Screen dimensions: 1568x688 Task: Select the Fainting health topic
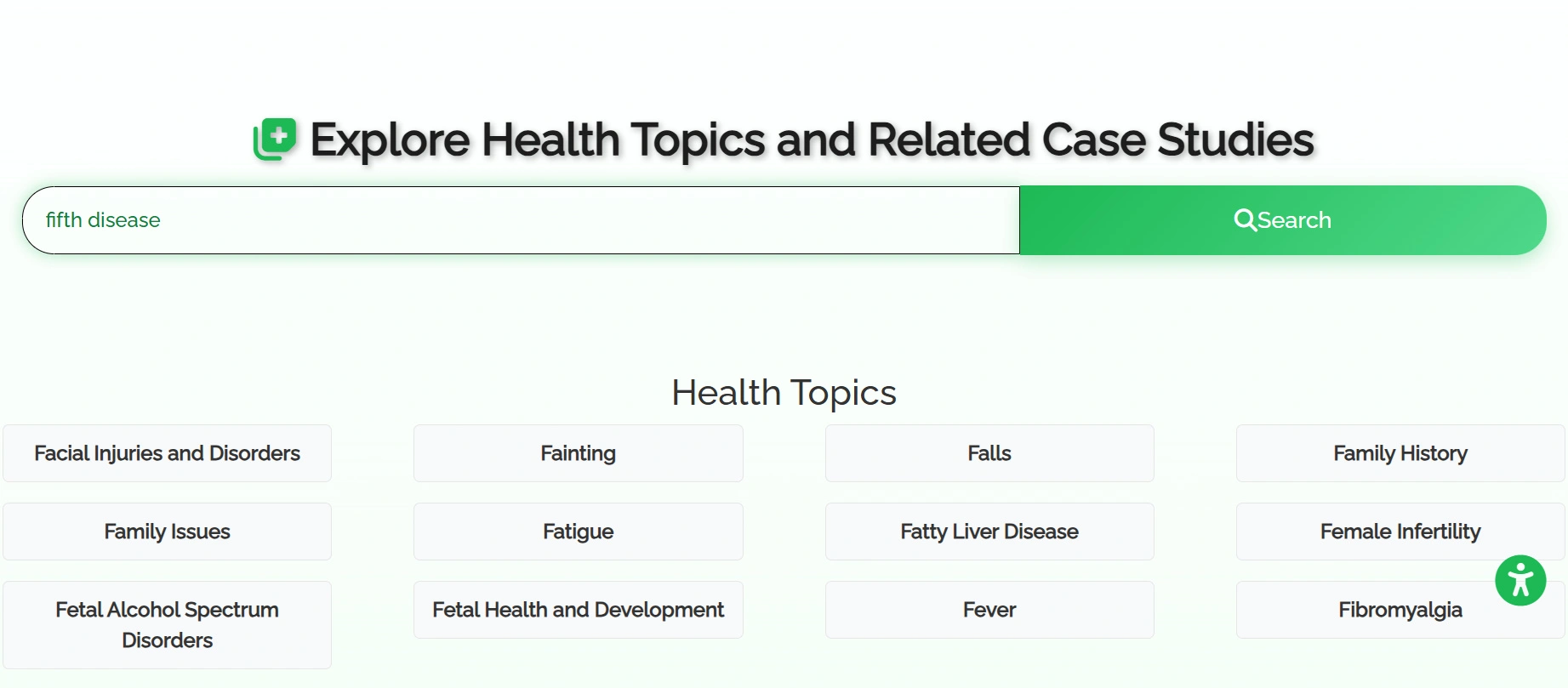(578, 453)
